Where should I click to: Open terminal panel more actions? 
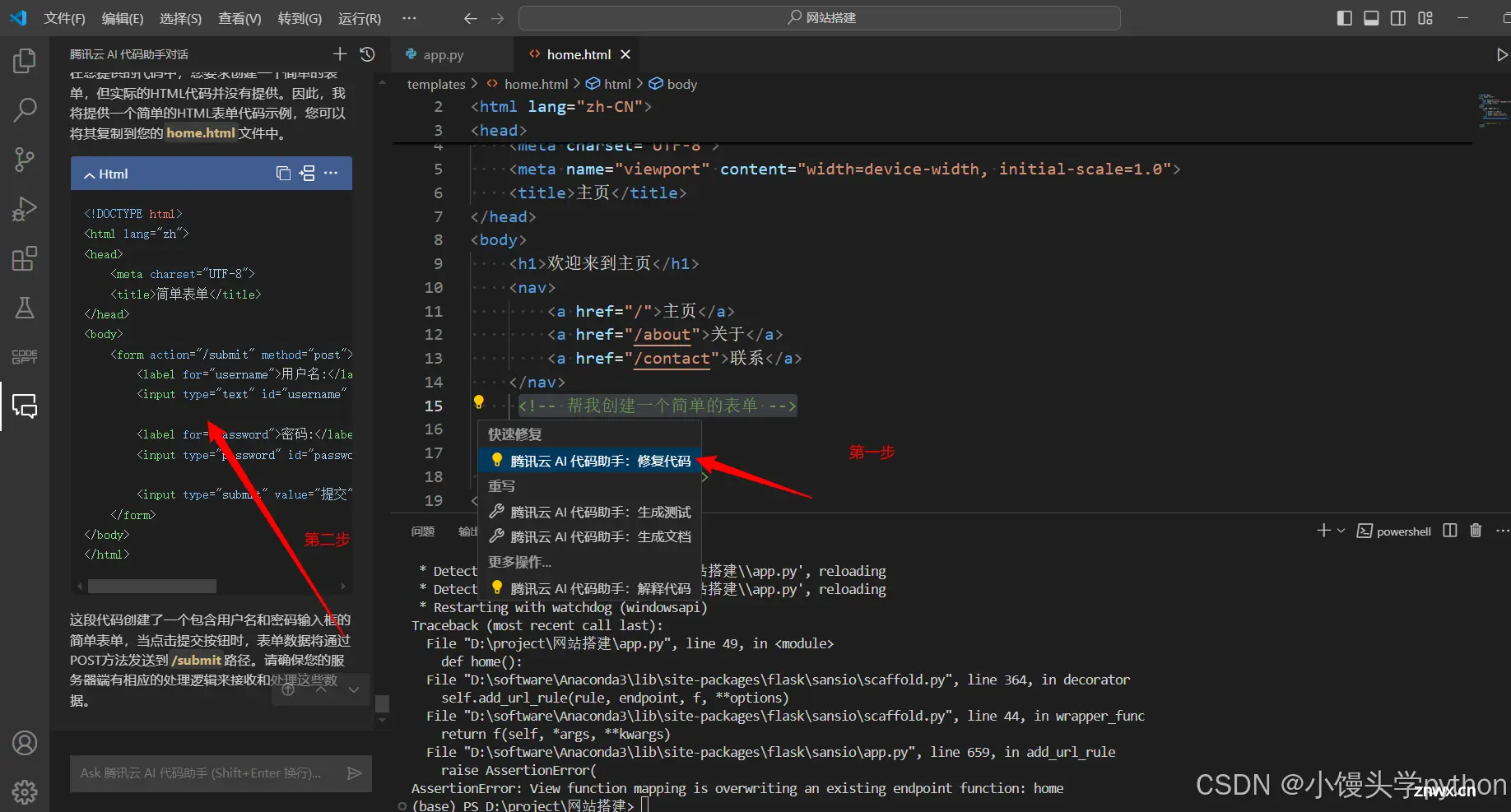1502,531
